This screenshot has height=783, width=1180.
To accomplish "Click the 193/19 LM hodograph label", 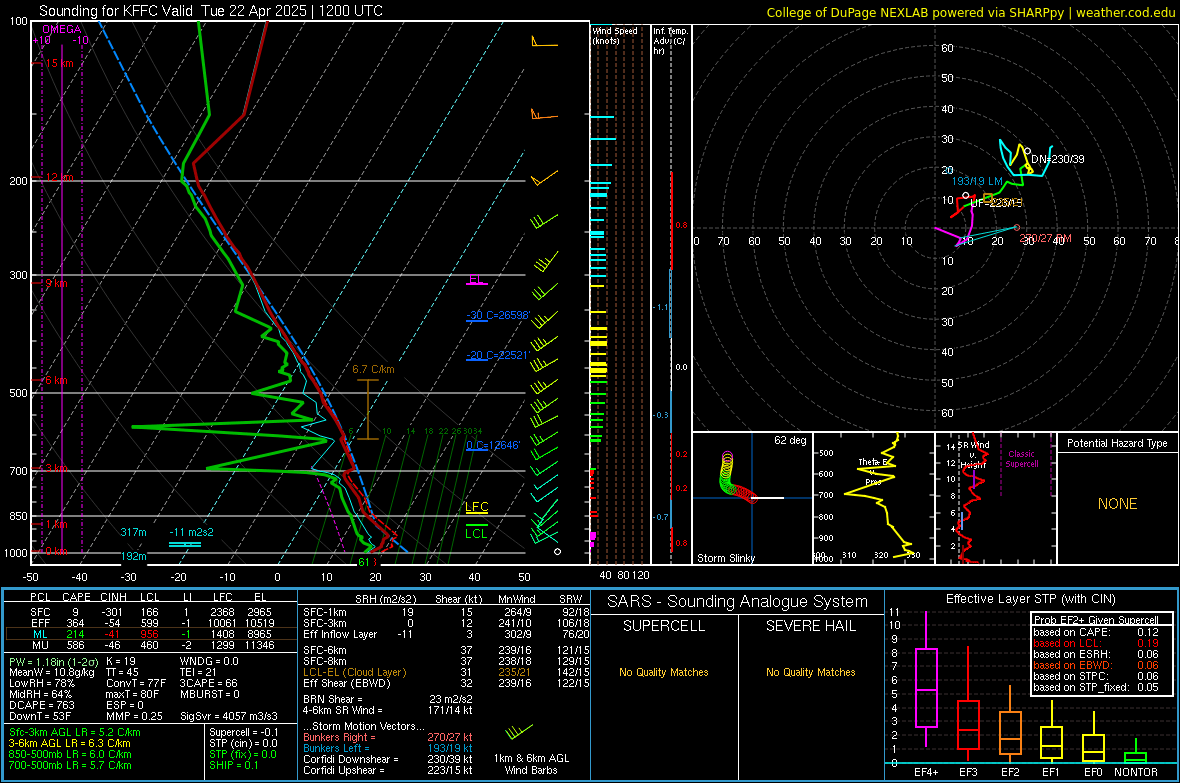I will point(977,181).
